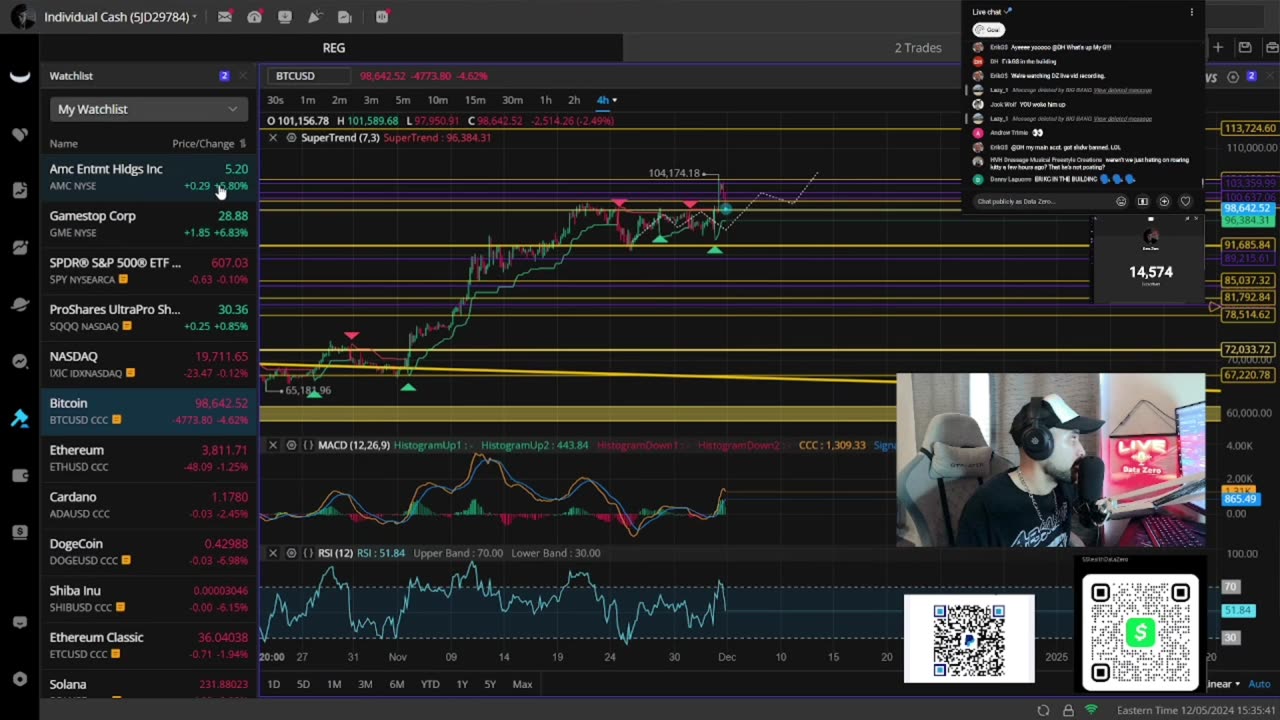Remove the RSI indicator with X

pyautogui.click(x=273, y=553)
